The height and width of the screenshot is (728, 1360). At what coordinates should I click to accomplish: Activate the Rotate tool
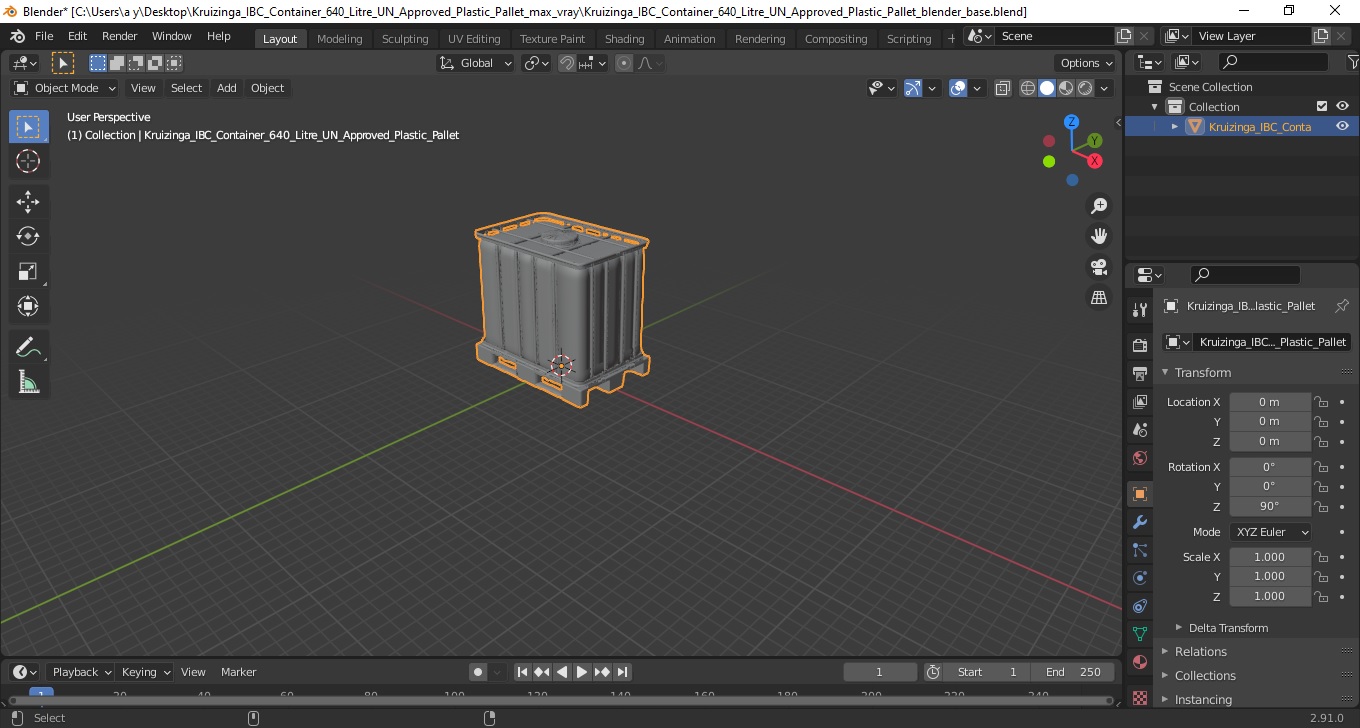click(28, 236)
